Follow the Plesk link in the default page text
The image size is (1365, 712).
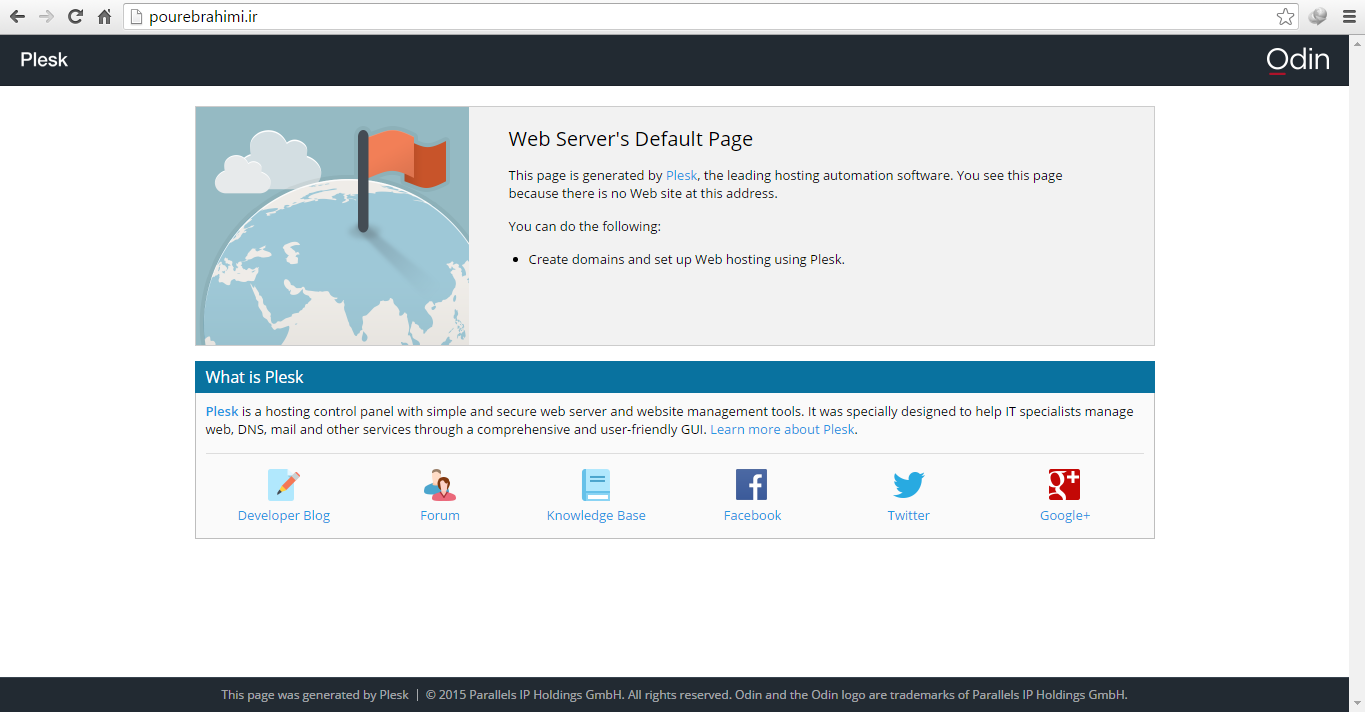click(x=681, y=175)
